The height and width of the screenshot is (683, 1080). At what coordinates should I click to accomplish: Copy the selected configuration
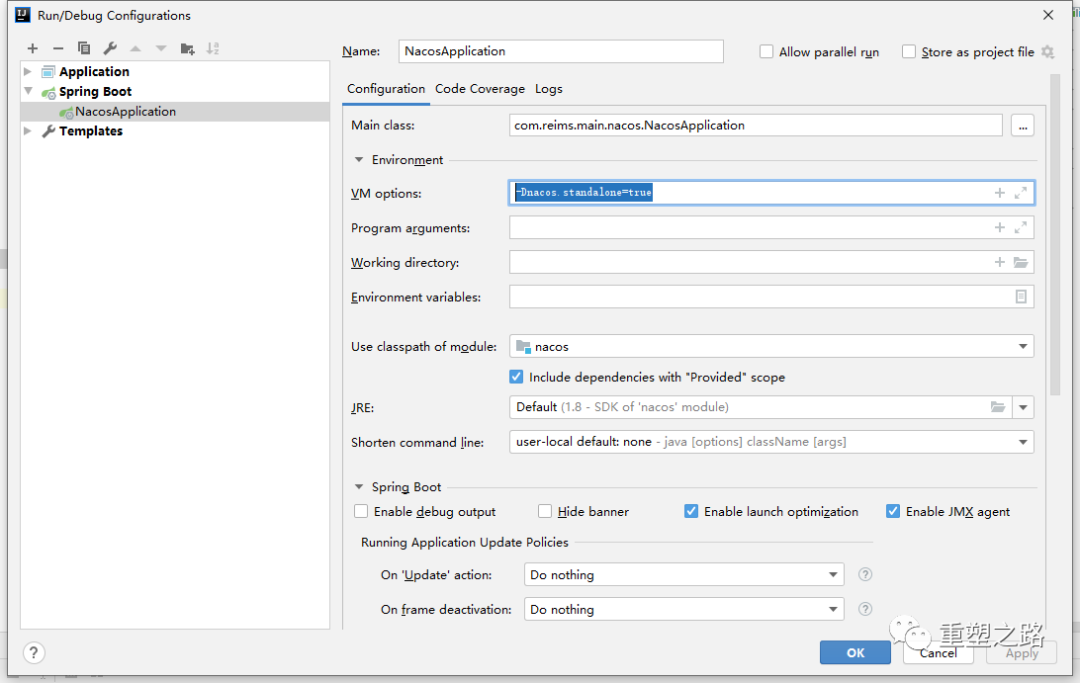point(84,48)
